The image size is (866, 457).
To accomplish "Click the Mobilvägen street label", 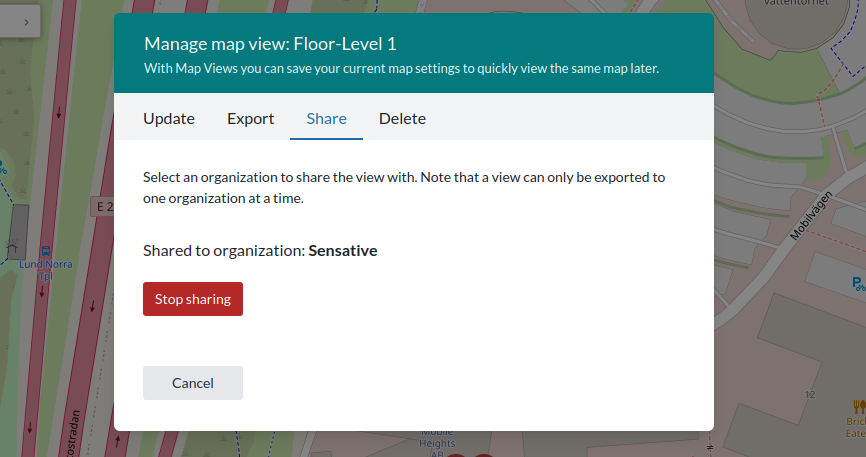I will click(x=811, y=216).
